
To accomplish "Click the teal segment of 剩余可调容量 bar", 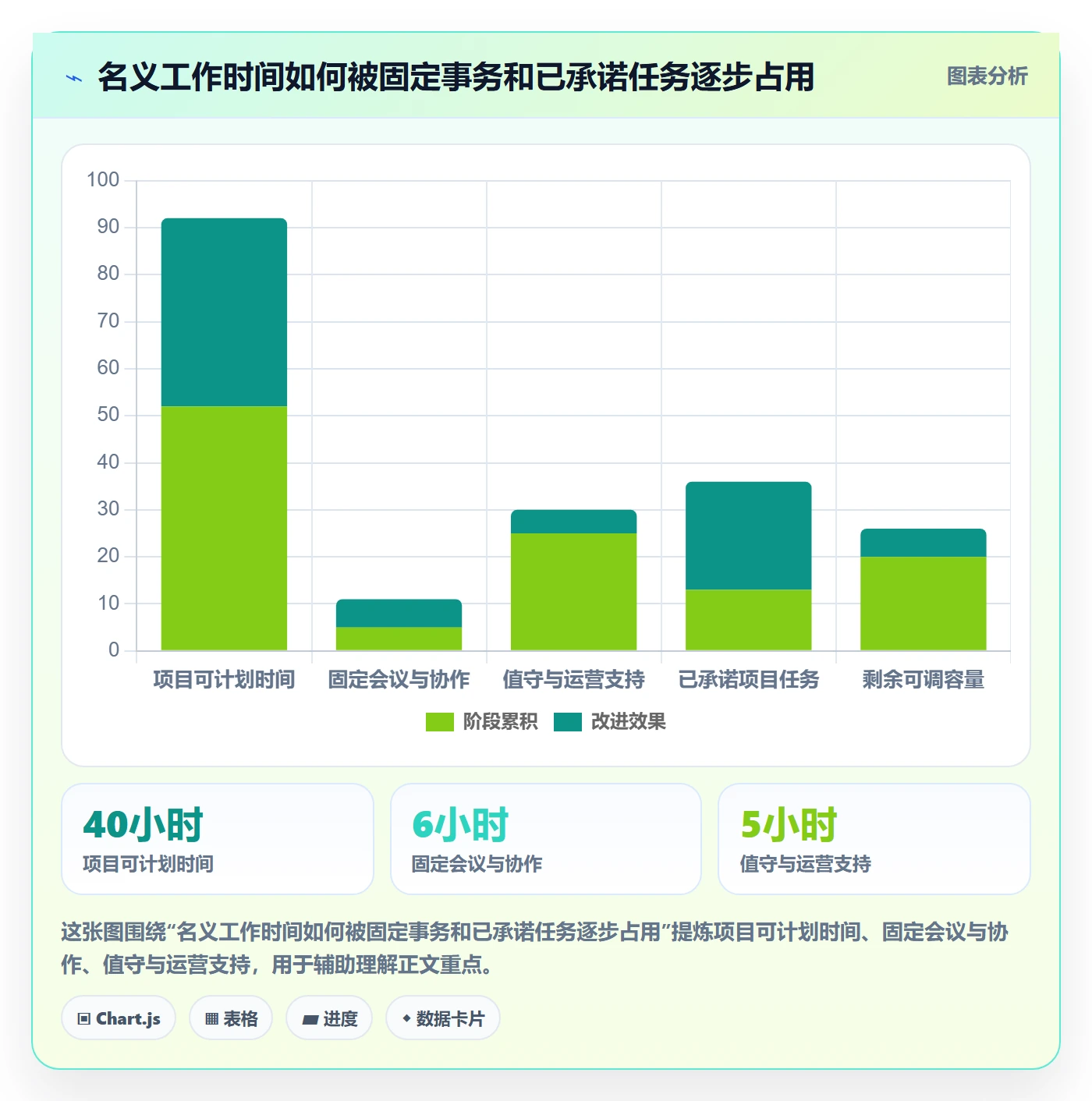I will [x=923, y=543].
